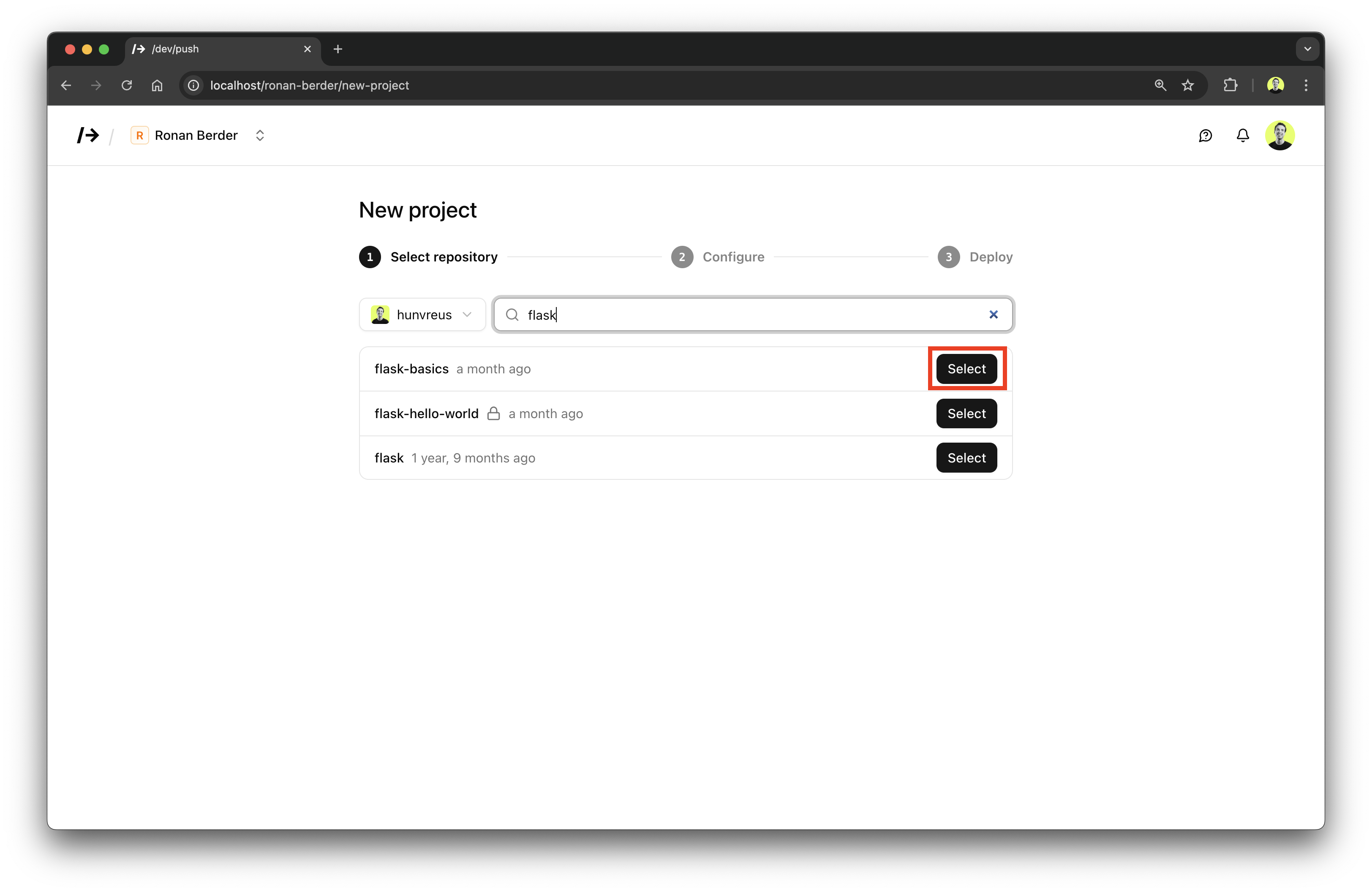Click the app logo arrow icon
Image resolution: width=1372 pixels, height=892 pixels.
pyautogui.click(x=87, y=135)
